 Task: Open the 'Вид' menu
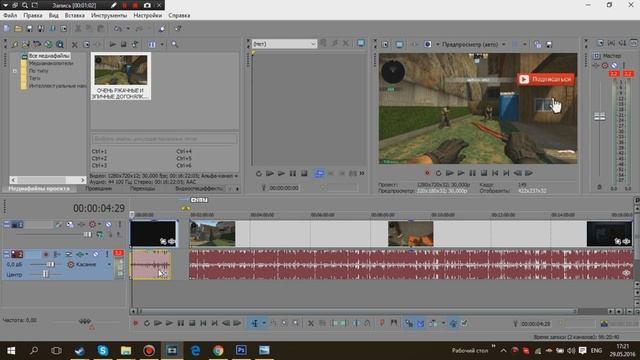tap(53, 16)
